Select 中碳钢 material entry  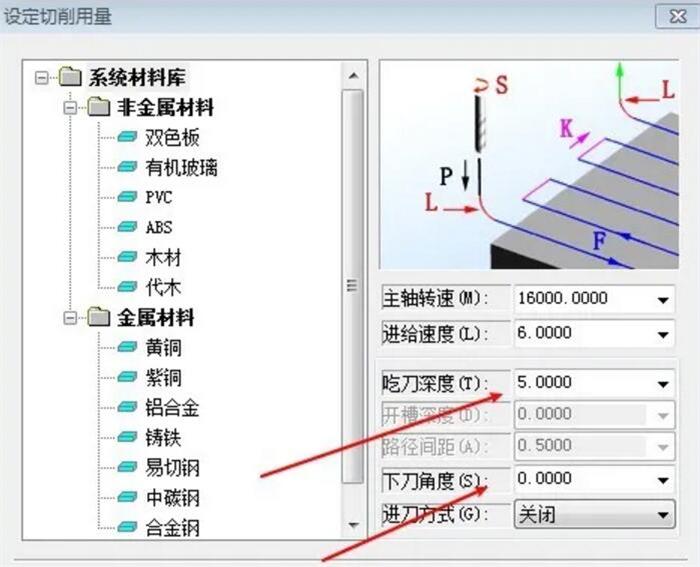coord(172,498)
